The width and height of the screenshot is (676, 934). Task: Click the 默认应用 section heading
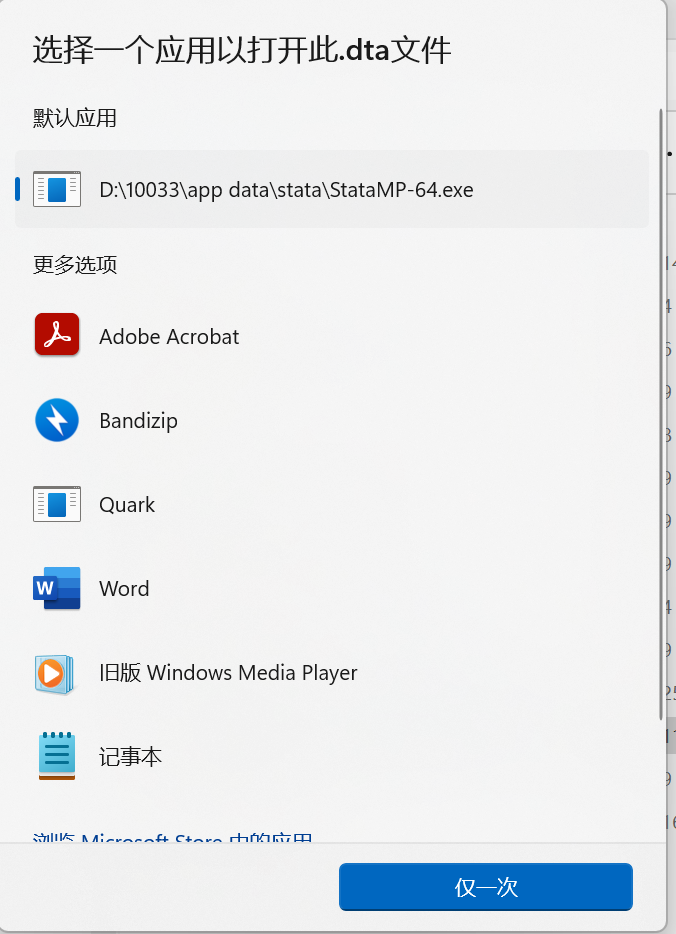click(75, 118)
